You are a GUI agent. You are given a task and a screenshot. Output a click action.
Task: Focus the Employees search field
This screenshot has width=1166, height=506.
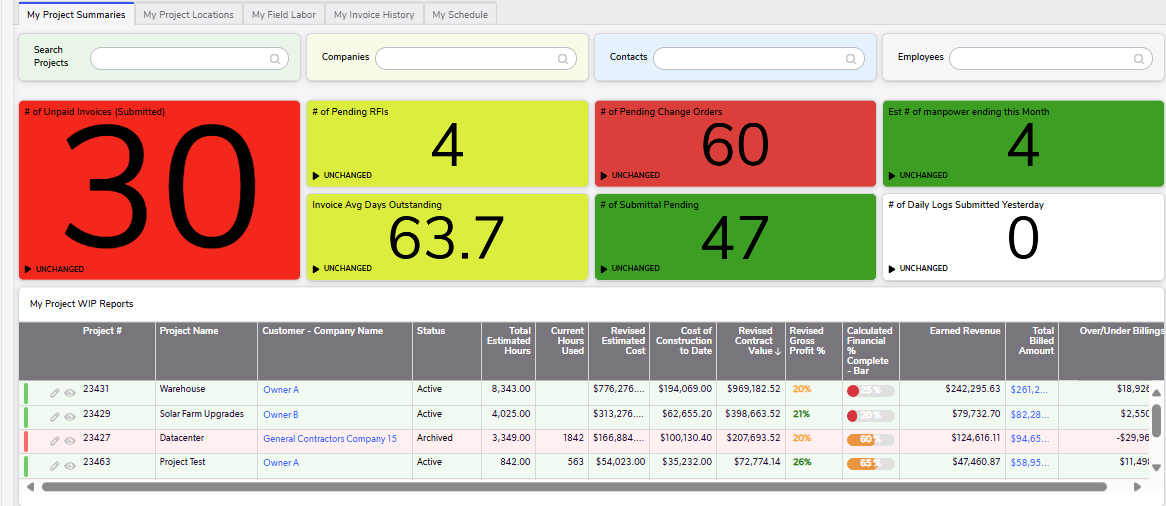pos(1051,59)
